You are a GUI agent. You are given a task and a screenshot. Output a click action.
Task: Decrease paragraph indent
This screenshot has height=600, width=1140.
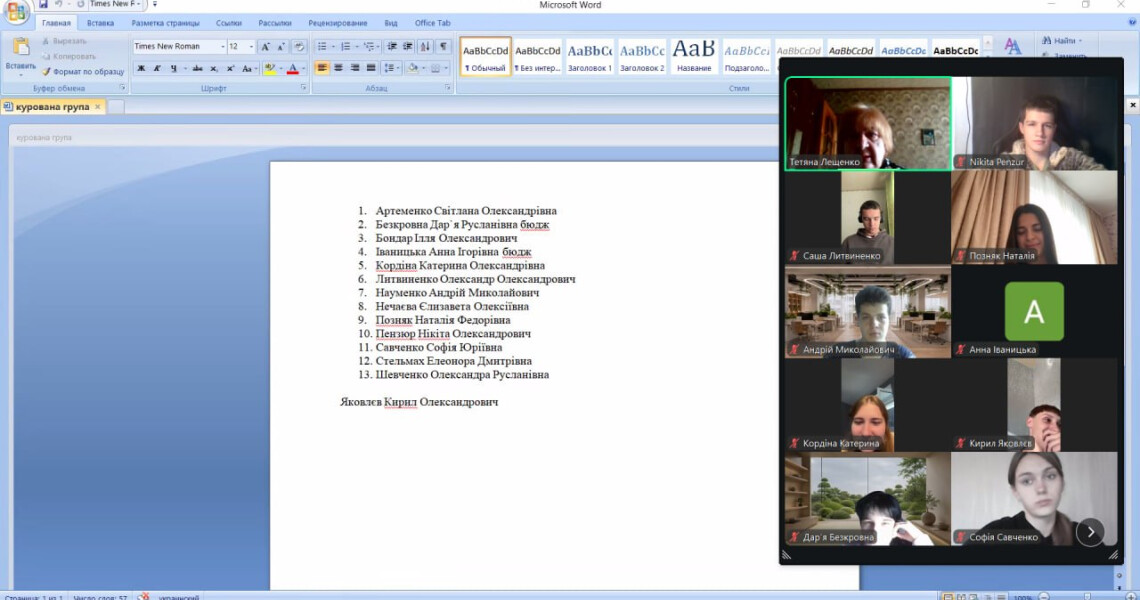point(392,47)
